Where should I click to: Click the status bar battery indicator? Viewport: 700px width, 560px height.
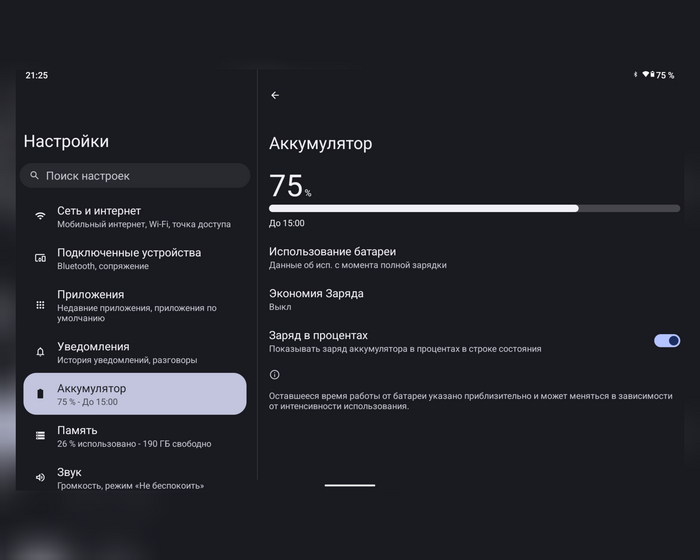tap(652, 75)
